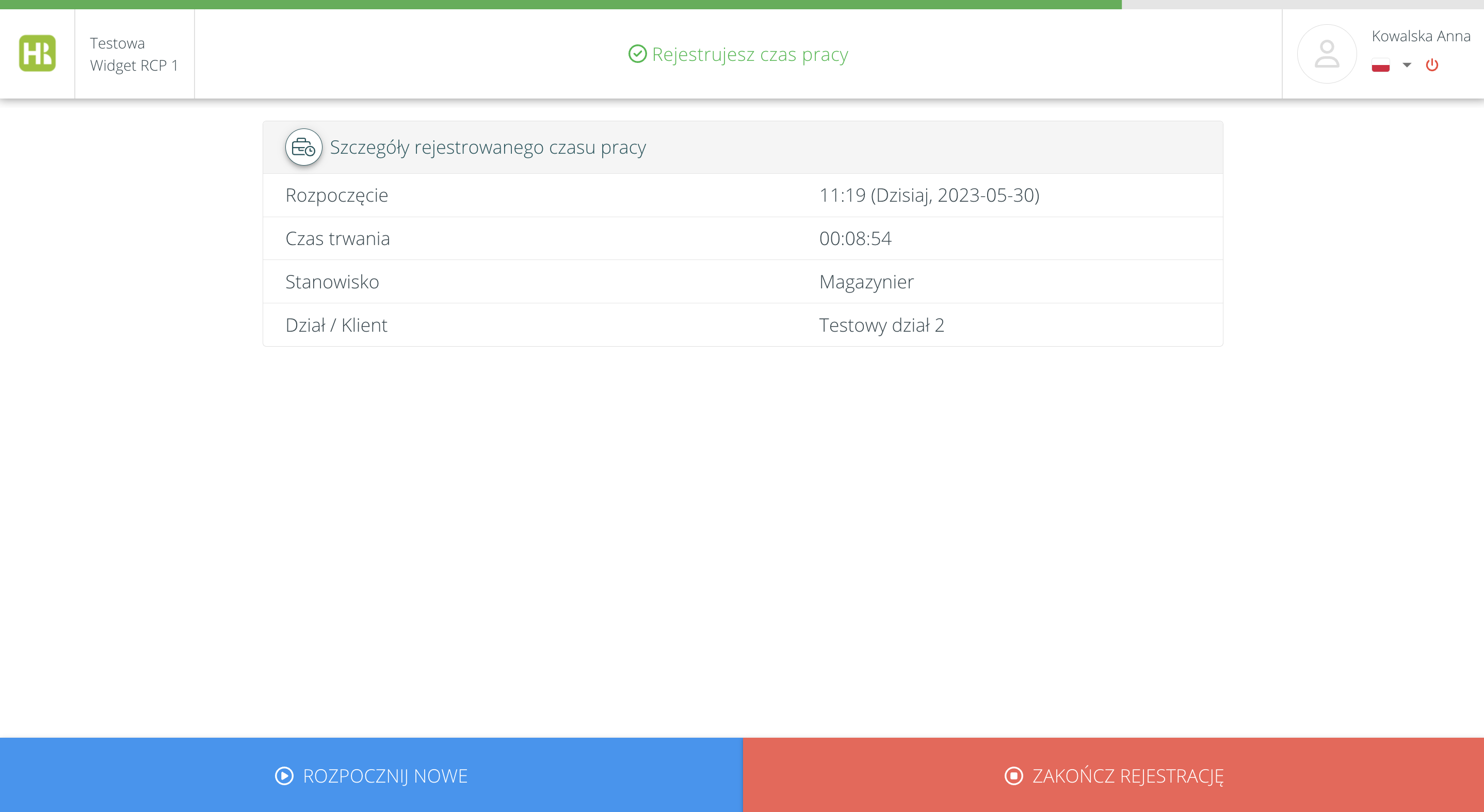
Task: Select the Czas trwania row
Action: click(x=743, y=238)
